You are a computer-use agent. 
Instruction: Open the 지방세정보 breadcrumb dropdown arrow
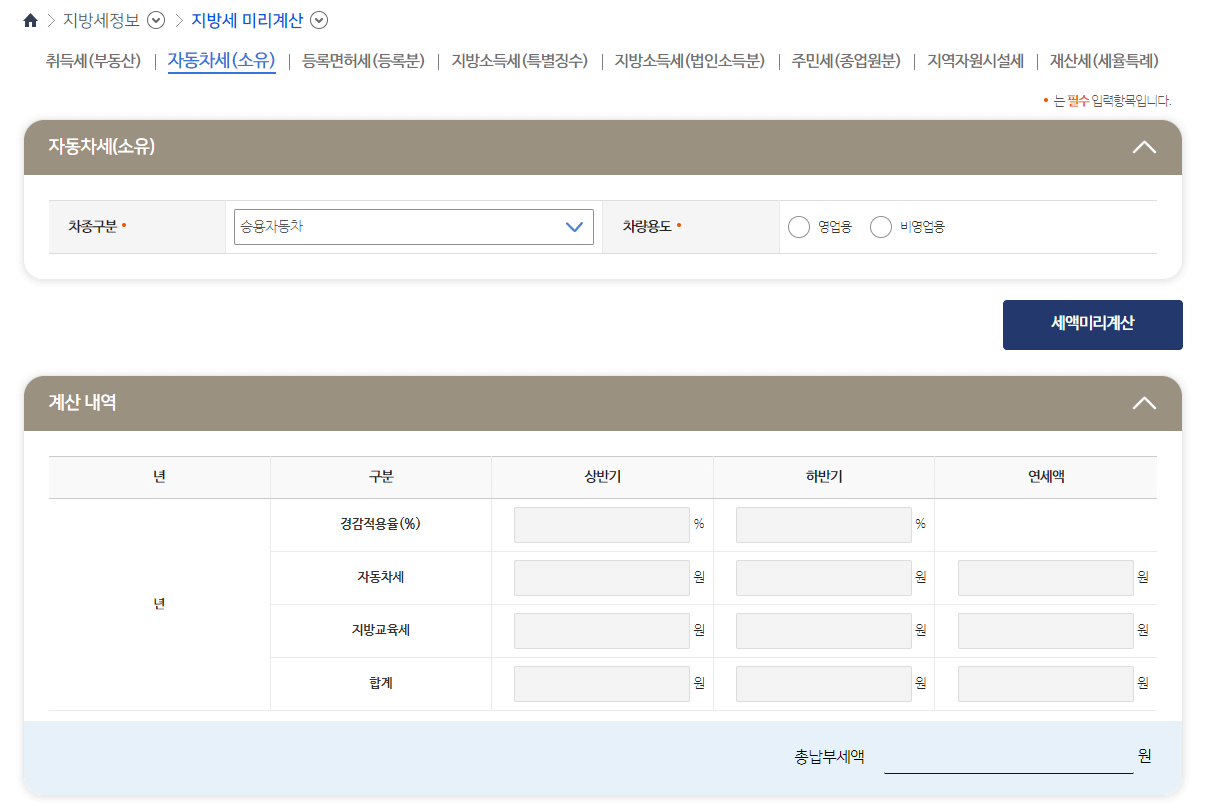click(155, 19)
